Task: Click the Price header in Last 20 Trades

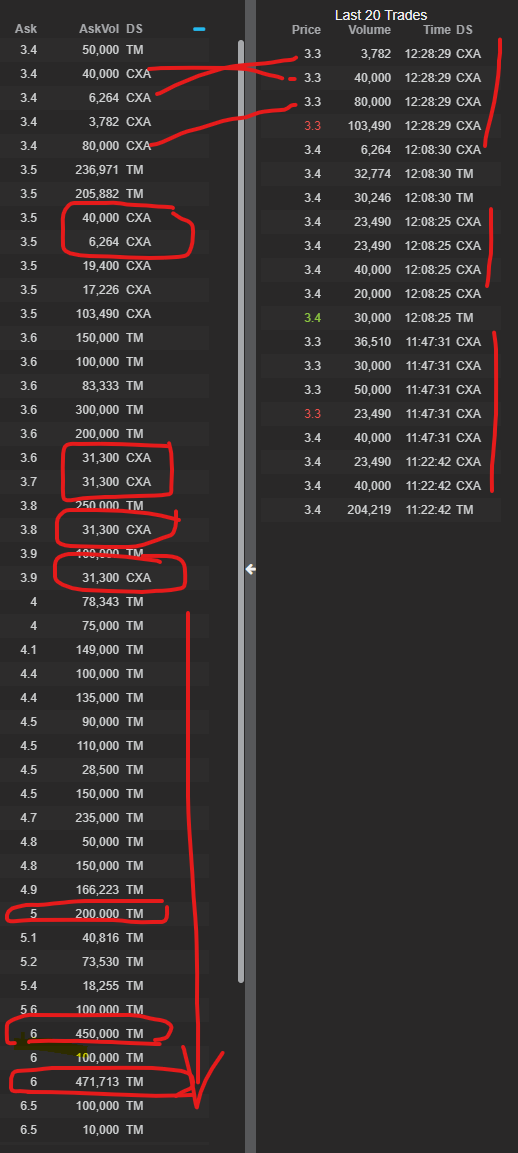Action: pos(306,30)
